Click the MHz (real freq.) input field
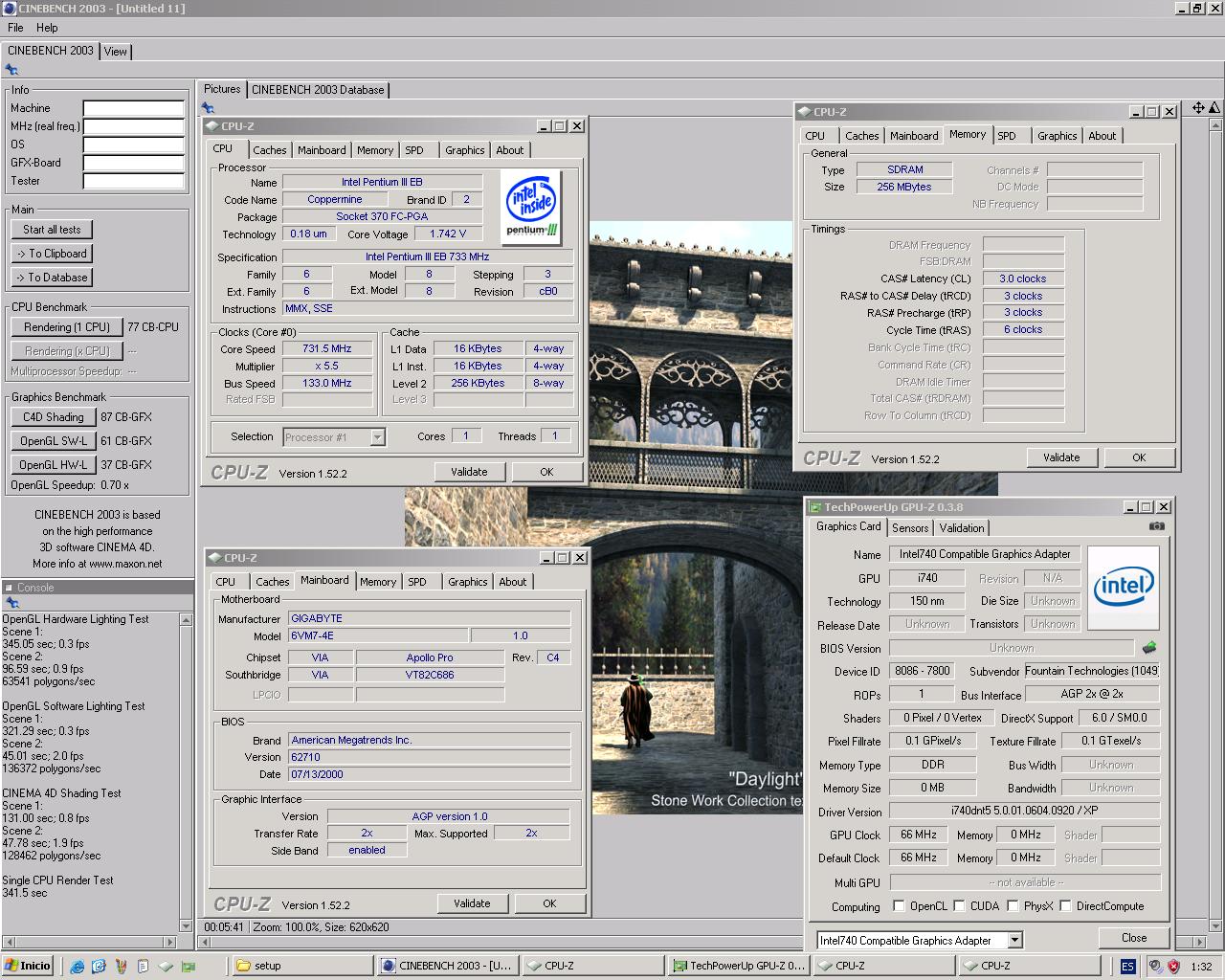Viewport: 1225px width, 980px height. 133,126
